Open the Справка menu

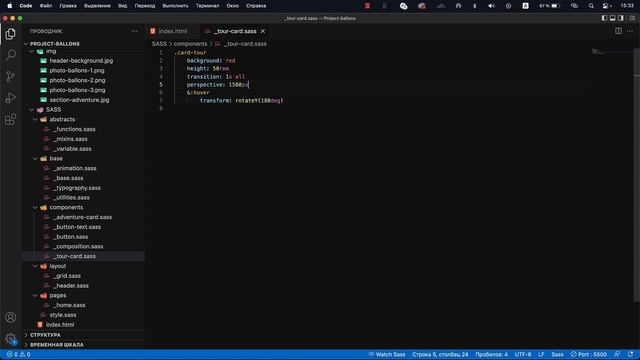[256, 6]
